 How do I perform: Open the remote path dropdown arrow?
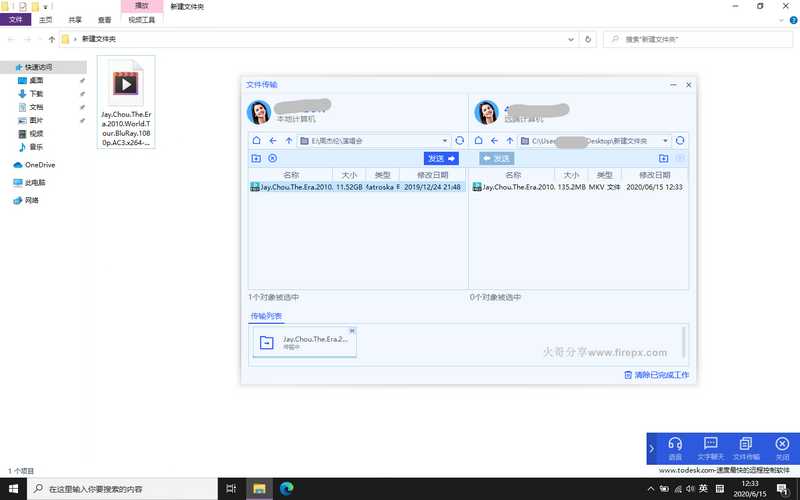pyautogui.click(x=665, y=141)
